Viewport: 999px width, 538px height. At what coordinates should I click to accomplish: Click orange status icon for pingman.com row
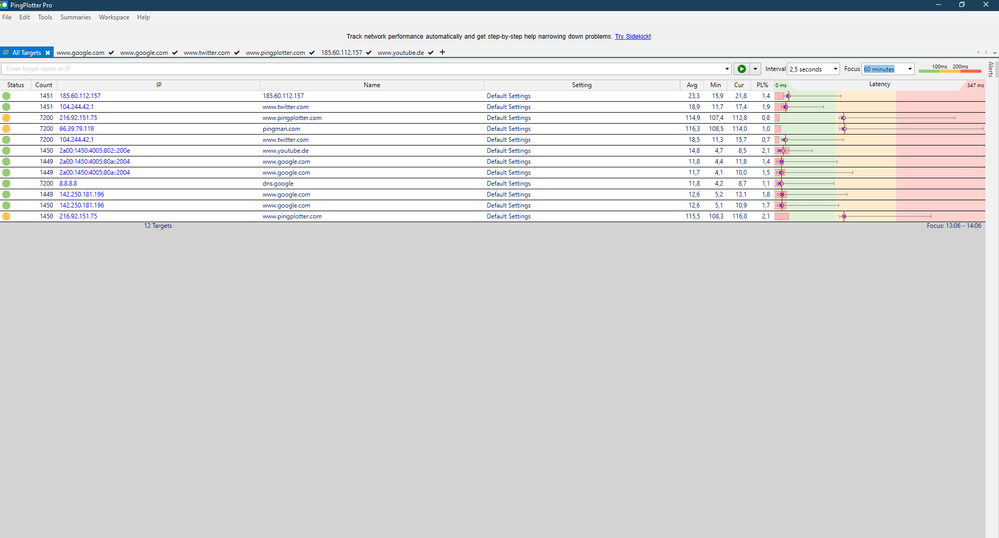(6, 129)
